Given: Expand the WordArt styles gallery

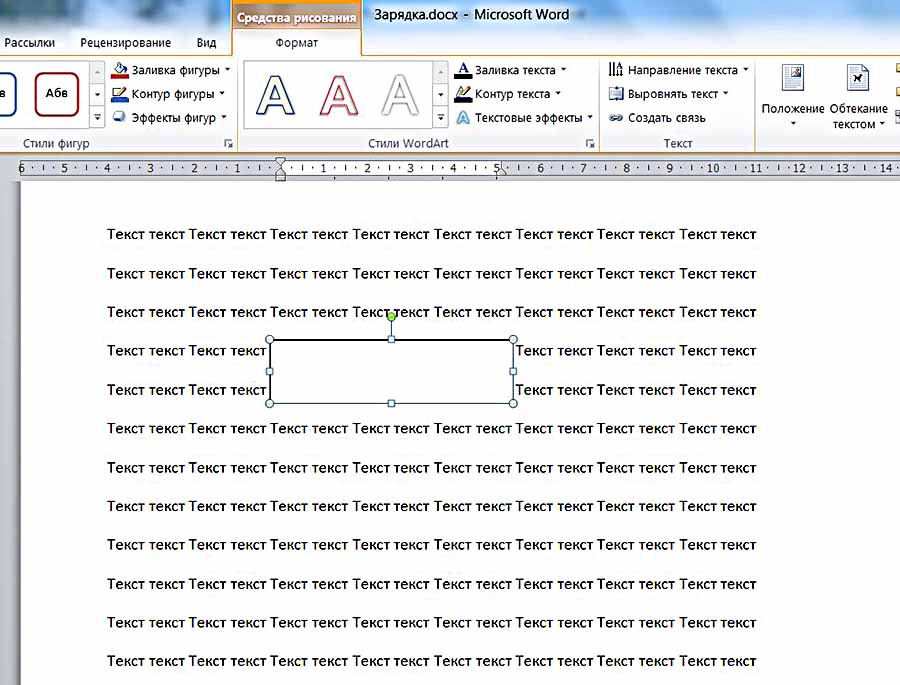Looking at the screenshot, I should [441, 118].
